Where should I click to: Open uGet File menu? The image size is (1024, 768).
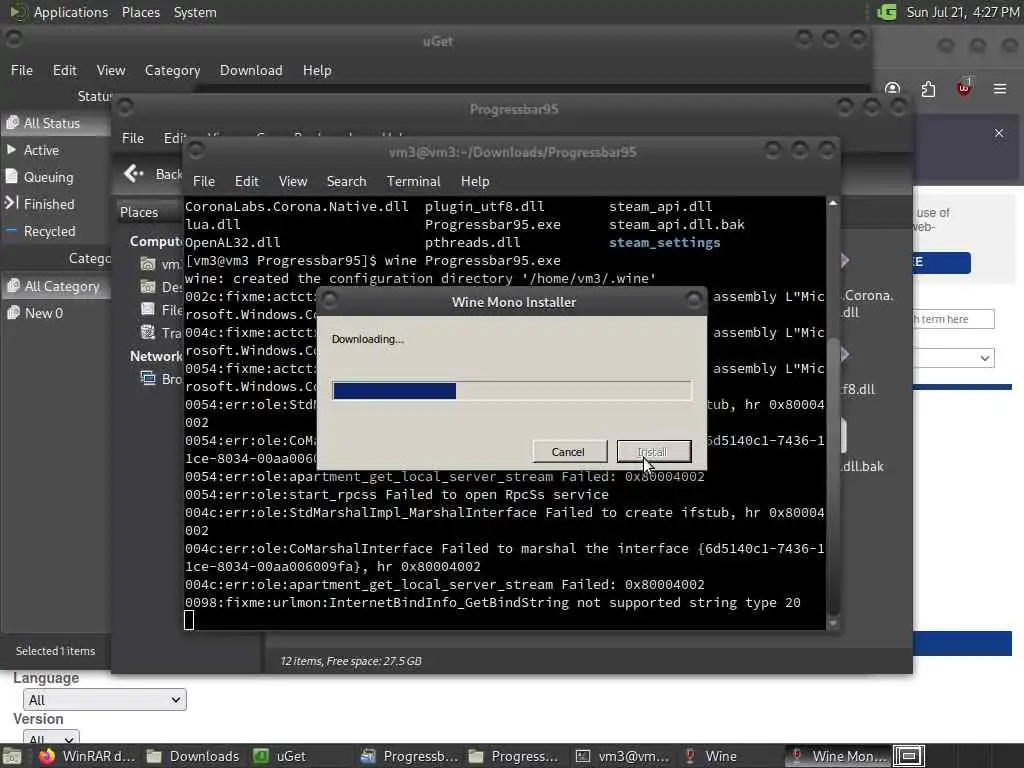pyautogui.click(x=22, y=70)
